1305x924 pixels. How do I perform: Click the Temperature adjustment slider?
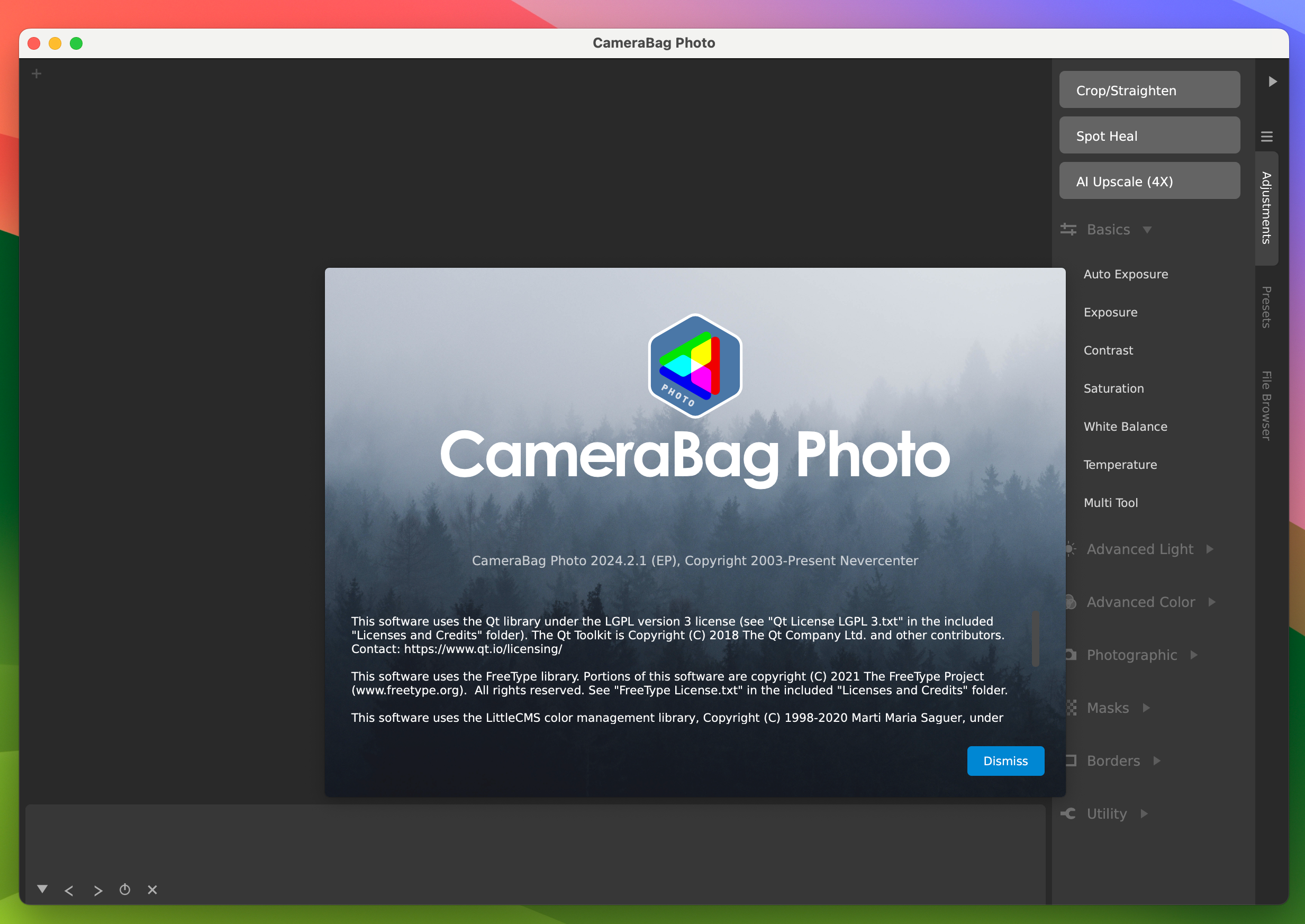pyautogui.click(x=1121, y=464)
